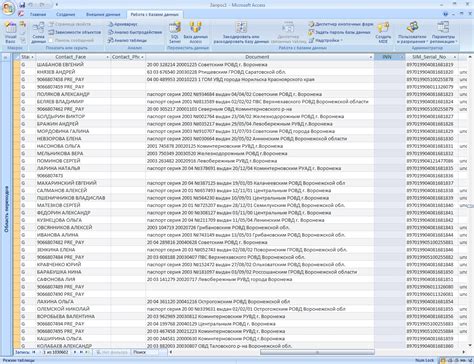Open Диспетчер кнопочных форм
This screenshot has height=364, width=474.
coord(341,24)
